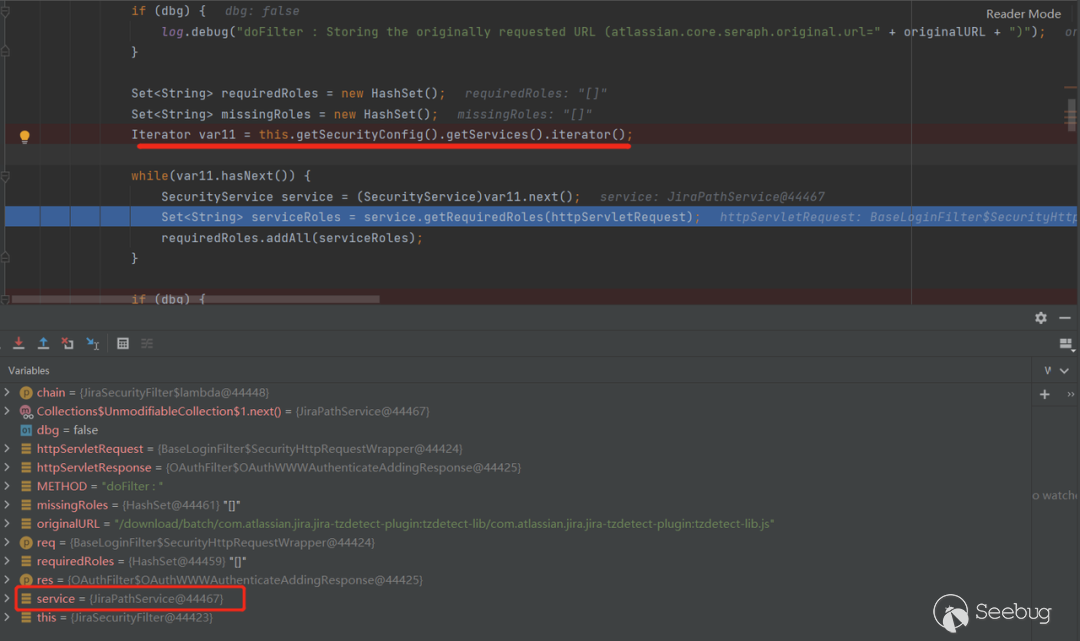Viewport: 1080px width, 641px height.
Task: Select the dbg = false variable row
Action: (x=515, y=430)
